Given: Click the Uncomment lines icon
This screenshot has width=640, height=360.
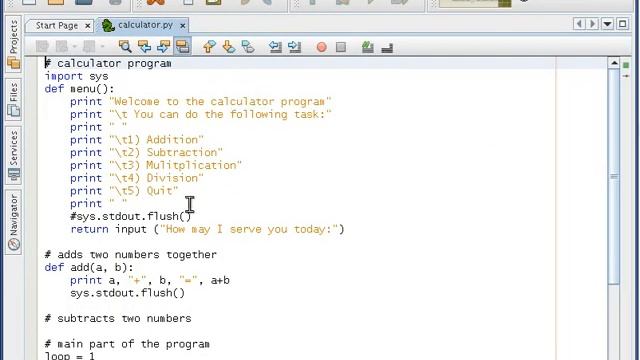Looking at the screenshot, I should 387,47.
